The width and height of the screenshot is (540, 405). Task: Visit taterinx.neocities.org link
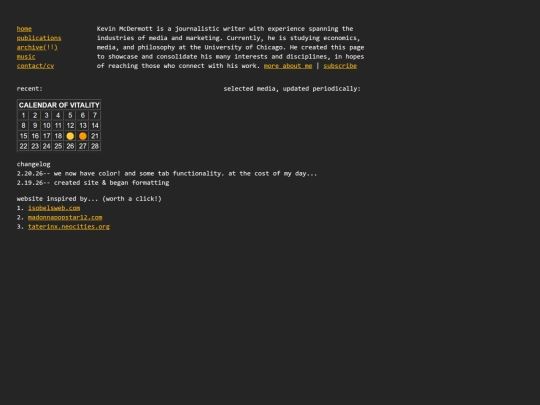point(69,227)
